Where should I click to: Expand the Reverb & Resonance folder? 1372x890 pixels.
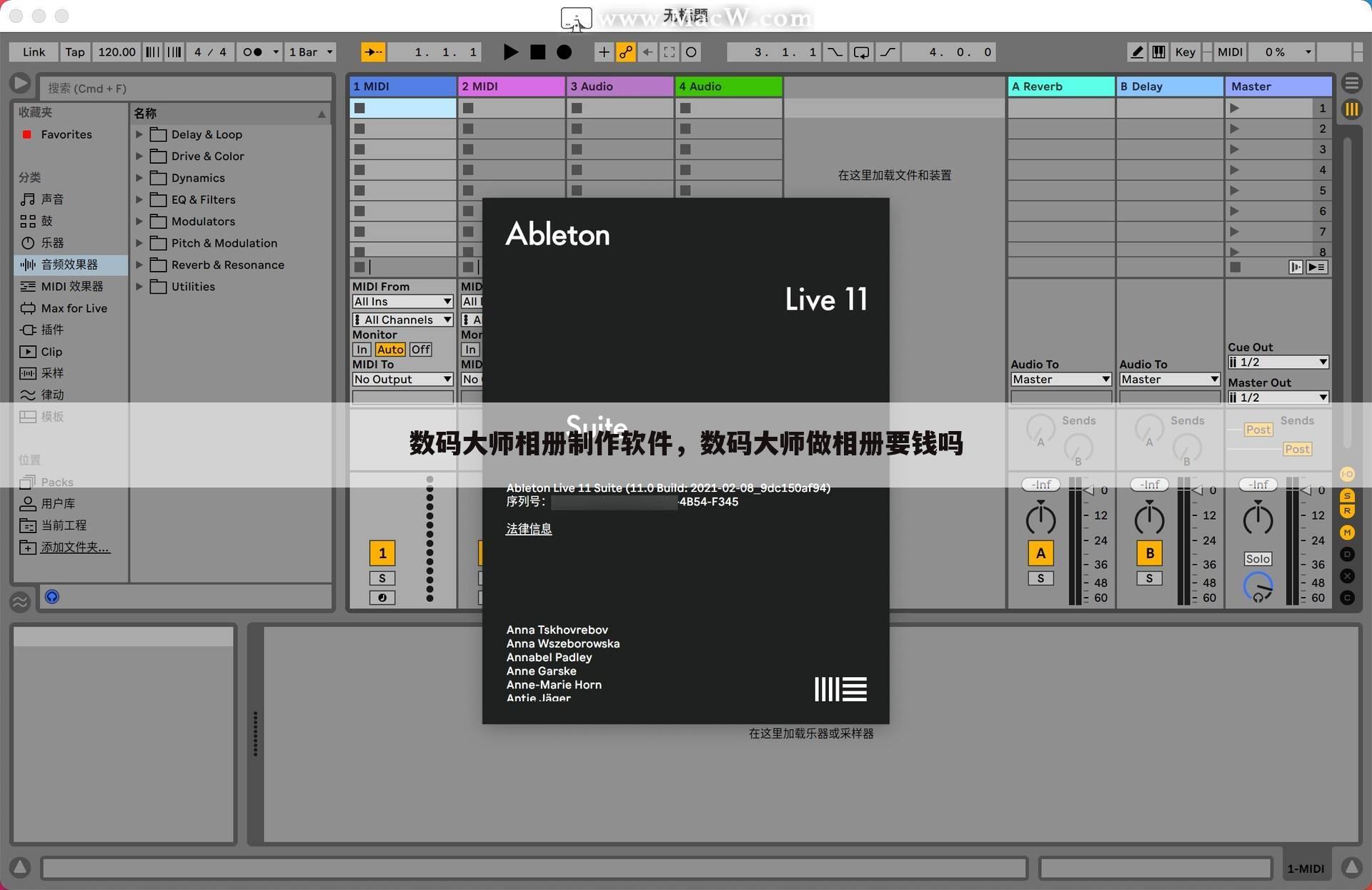coord(139,264)
